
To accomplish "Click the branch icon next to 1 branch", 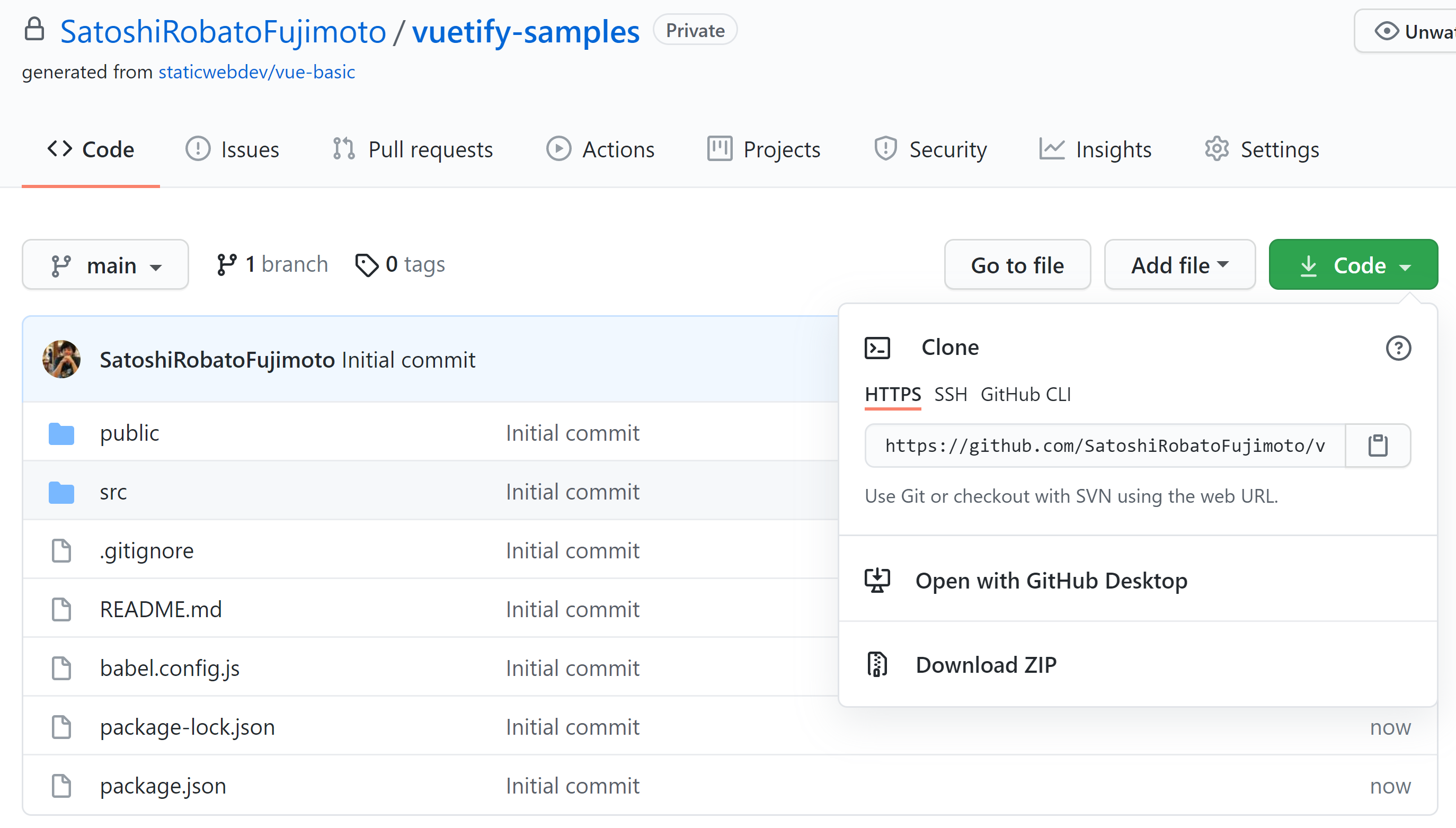I will pyautogui.click(x=226, y=264).
